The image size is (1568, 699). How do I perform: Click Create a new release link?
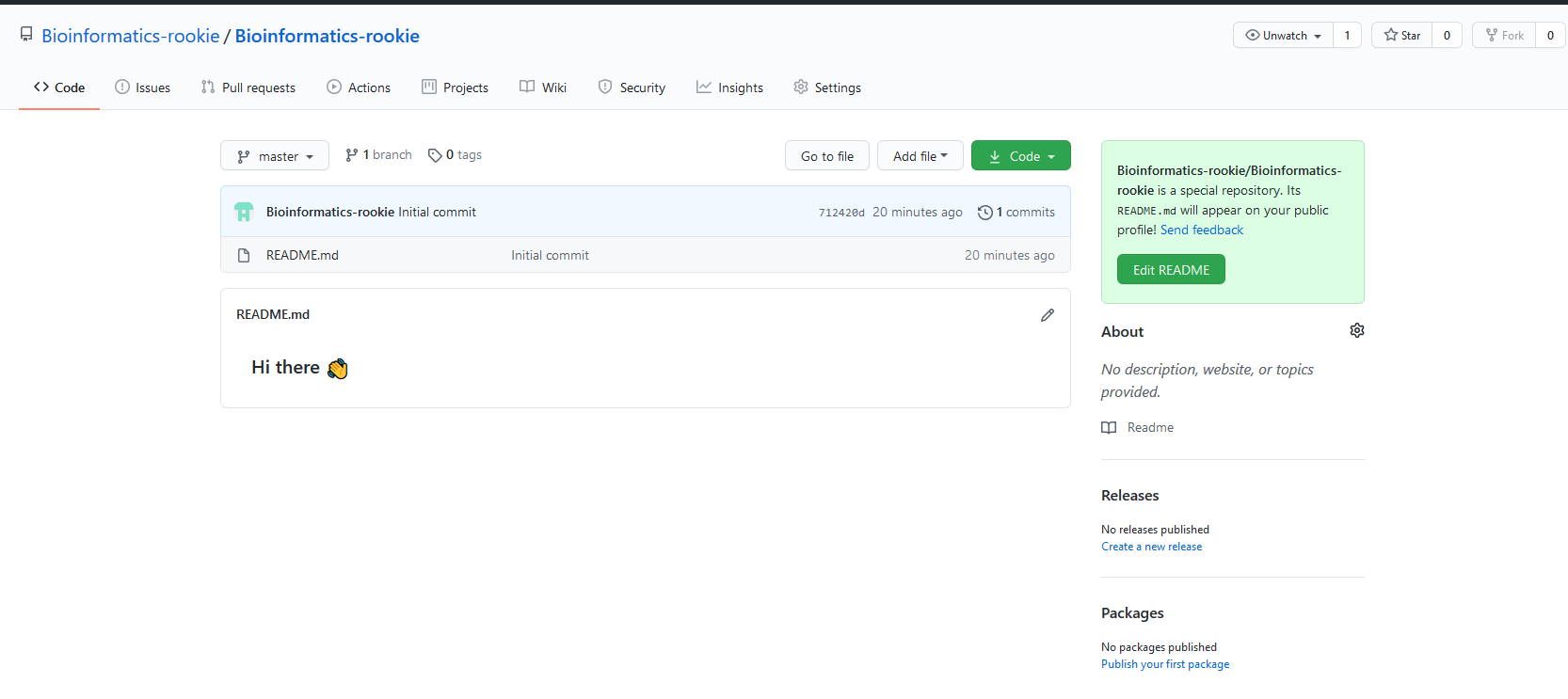1151,547
